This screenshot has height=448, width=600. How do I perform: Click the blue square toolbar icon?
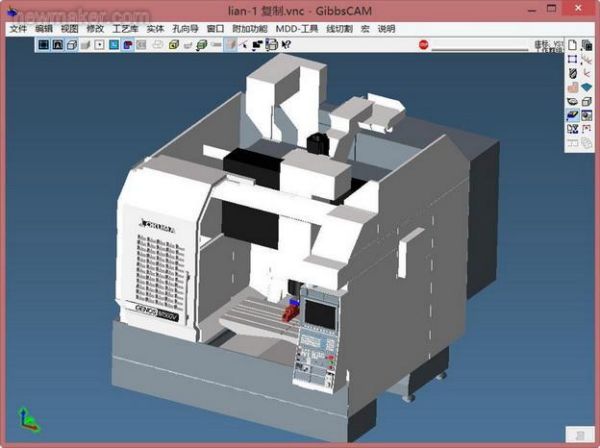pos(114,45)
